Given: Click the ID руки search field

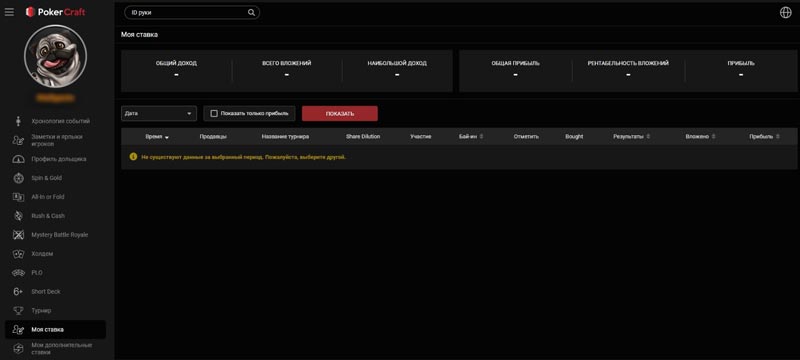Looking at the screenshot, I should point(192,13).
